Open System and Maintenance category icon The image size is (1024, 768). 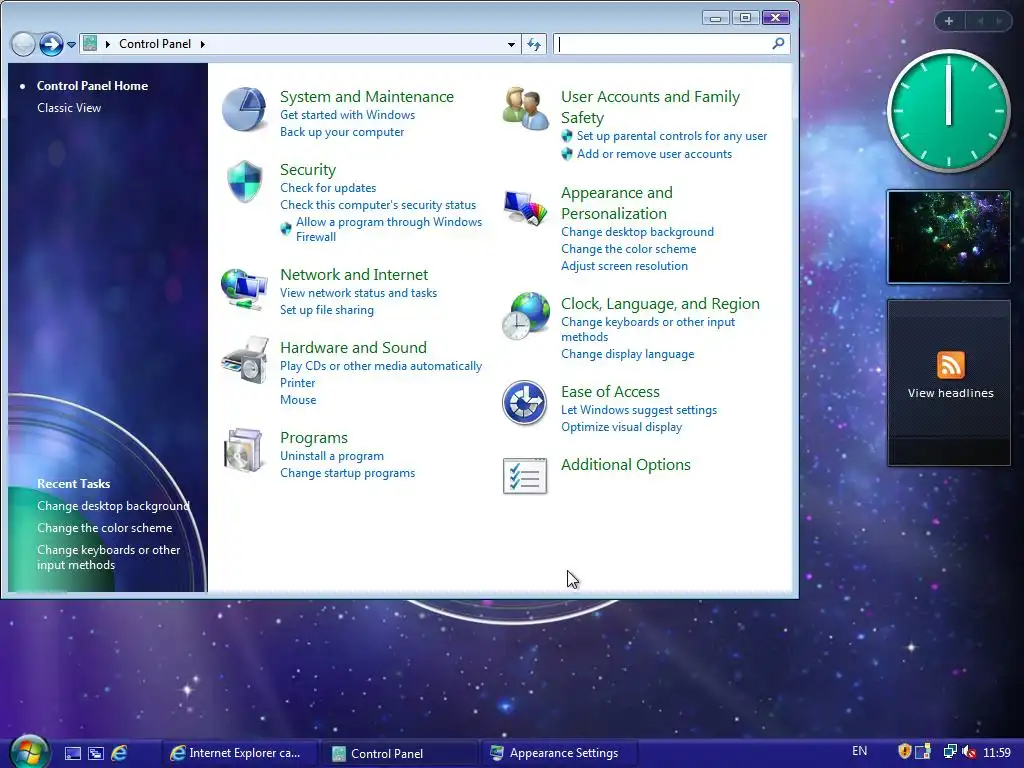(x=244, y=109)
